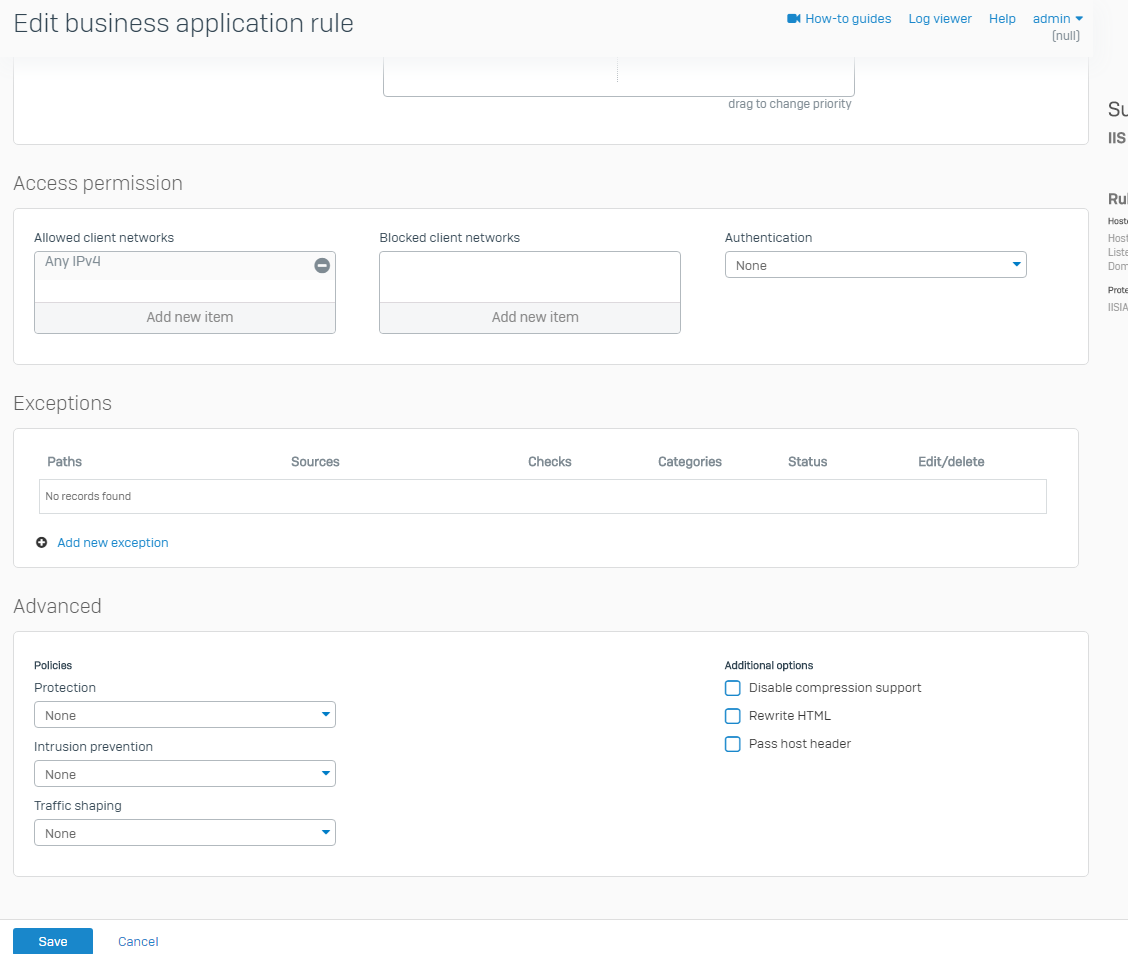Save the business application rule
Image resolution: width=1128 pixels, height=954 pixels.
[x=53, y=941]
